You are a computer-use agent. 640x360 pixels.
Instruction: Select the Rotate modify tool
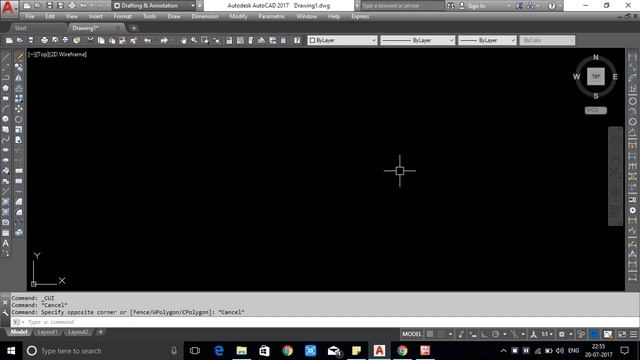click(19, 119)
